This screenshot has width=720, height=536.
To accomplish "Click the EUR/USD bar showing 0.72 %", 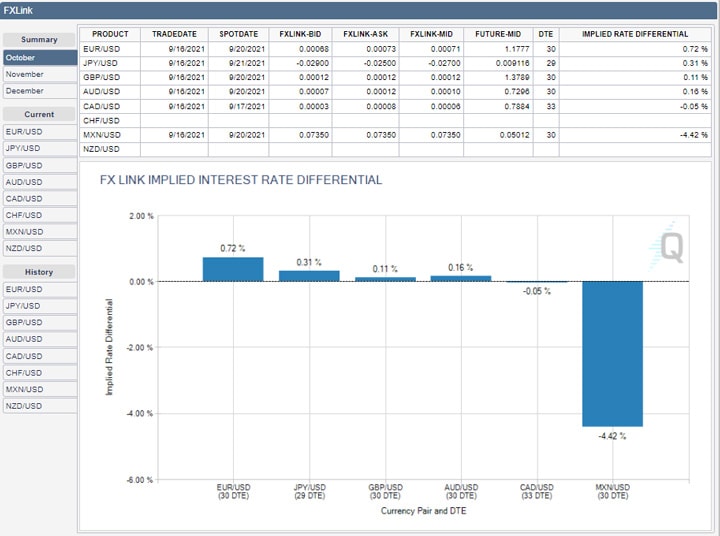I will click(233, 270).
